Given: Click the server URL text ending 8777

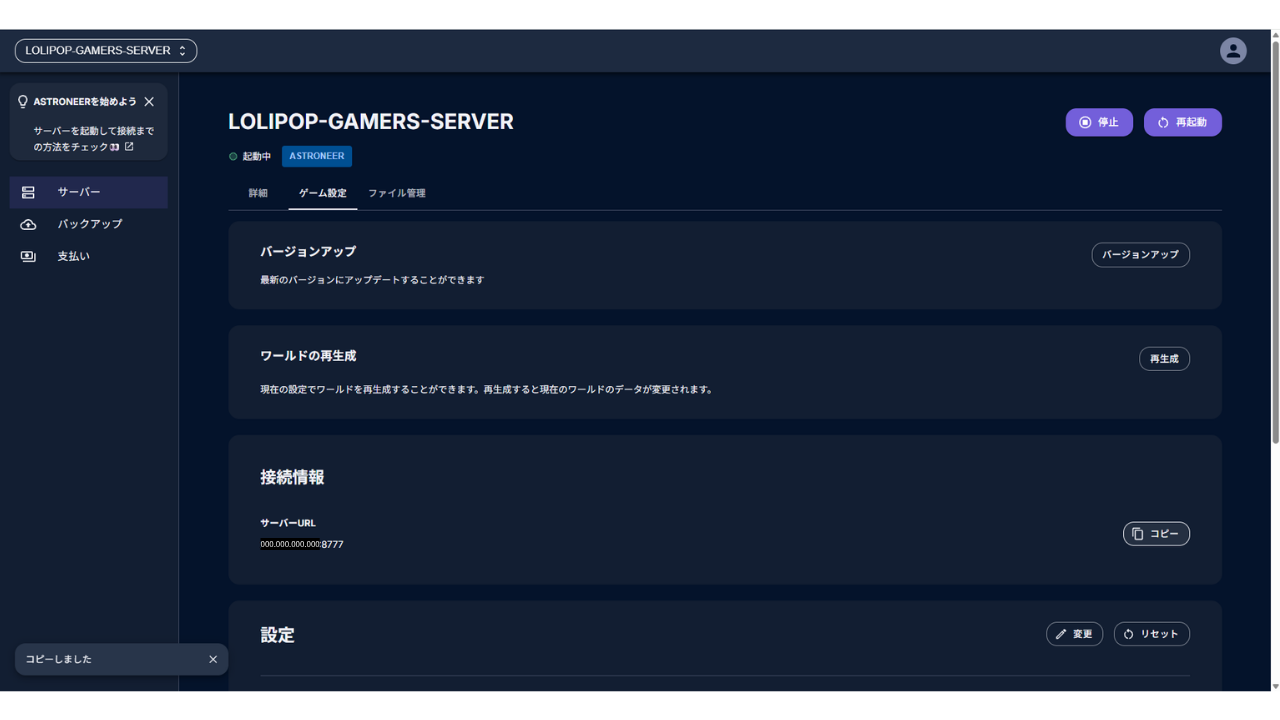Looking at the screenshot, I should (x=302, y=545).
